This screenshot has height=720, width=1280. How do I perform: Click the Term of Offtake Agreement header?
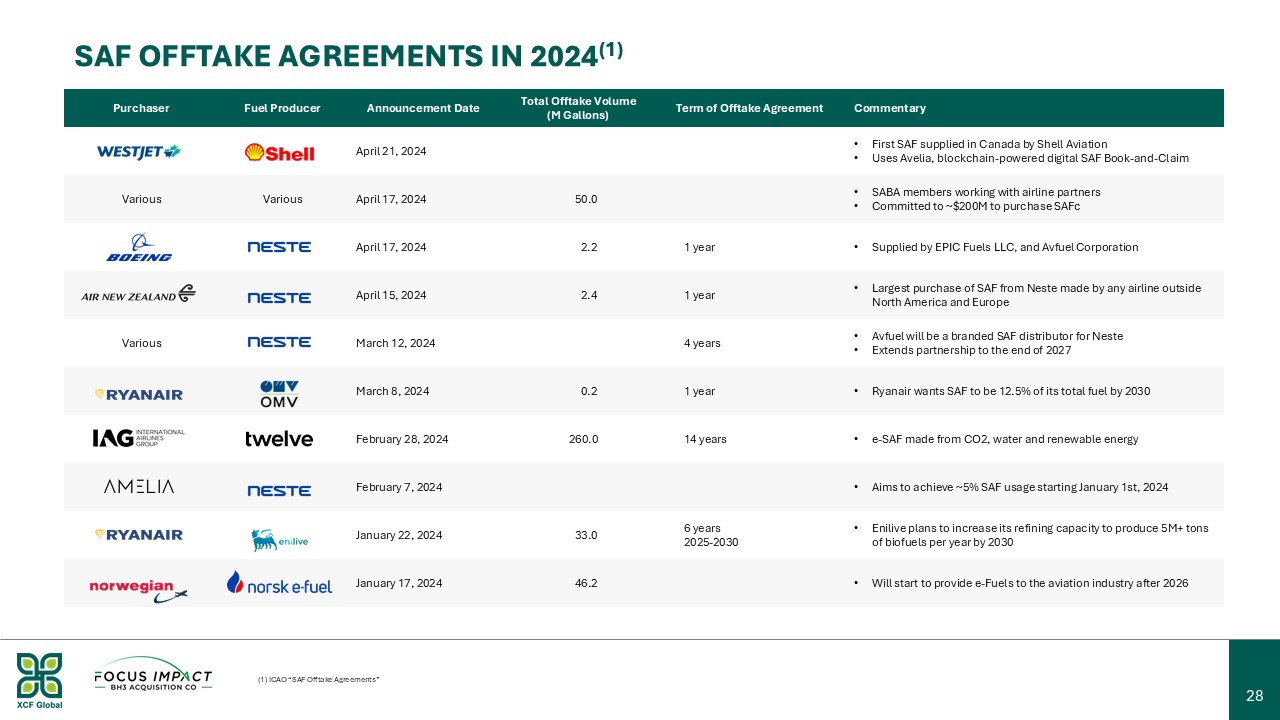tap(749, 108)
